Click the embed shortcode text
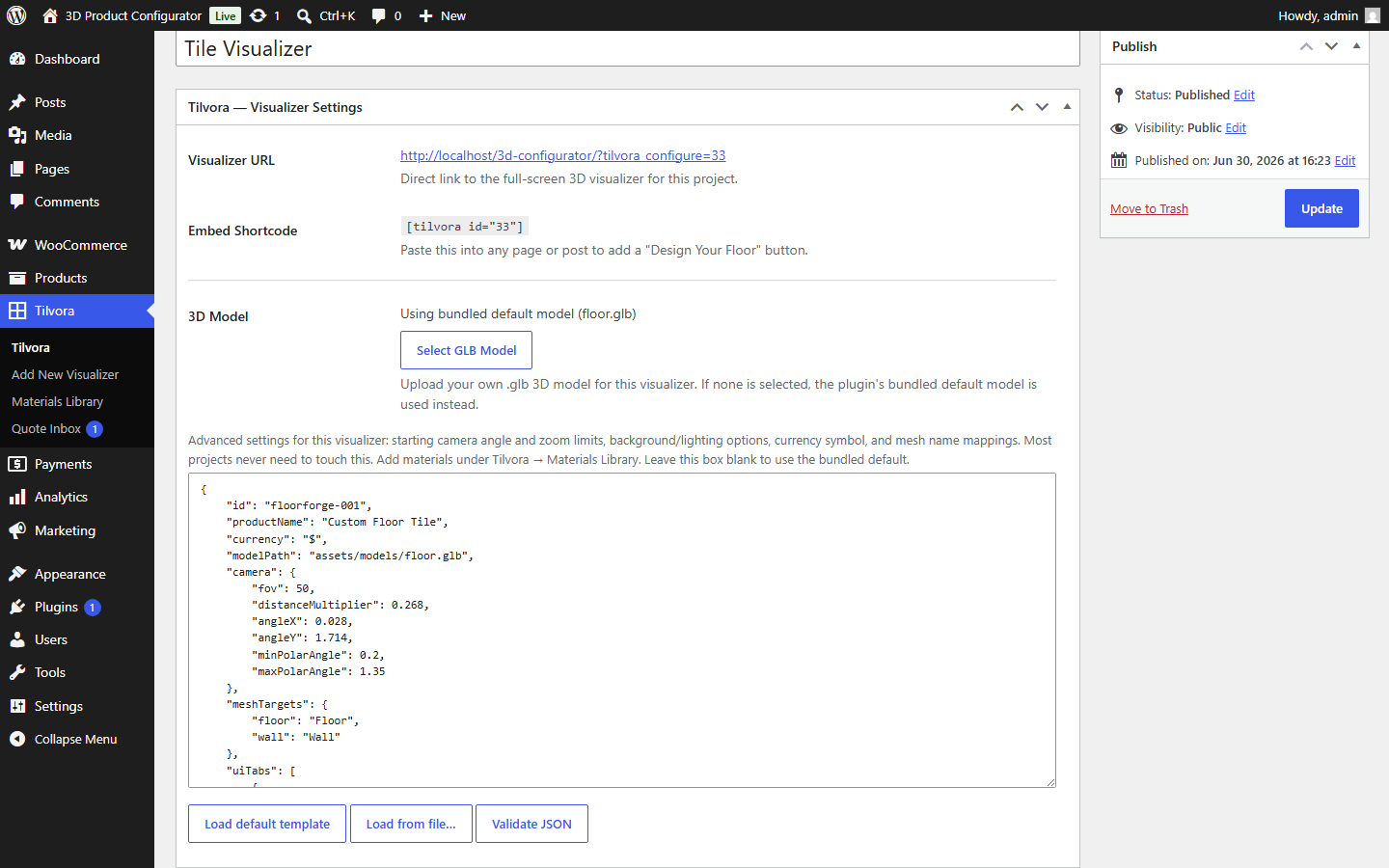Image resolution: width=1389 pixels, height=868 pixels. pyautogui.click(x=465, y=227)
